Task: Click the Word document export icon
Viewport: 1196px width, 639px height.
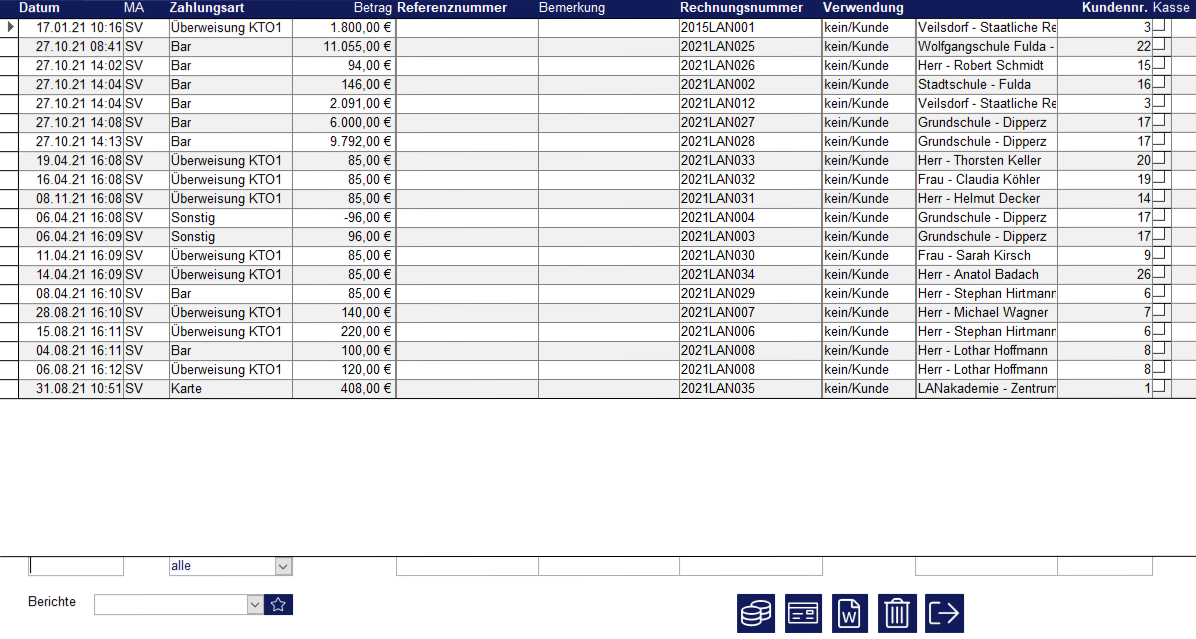Action: point(850,613)
